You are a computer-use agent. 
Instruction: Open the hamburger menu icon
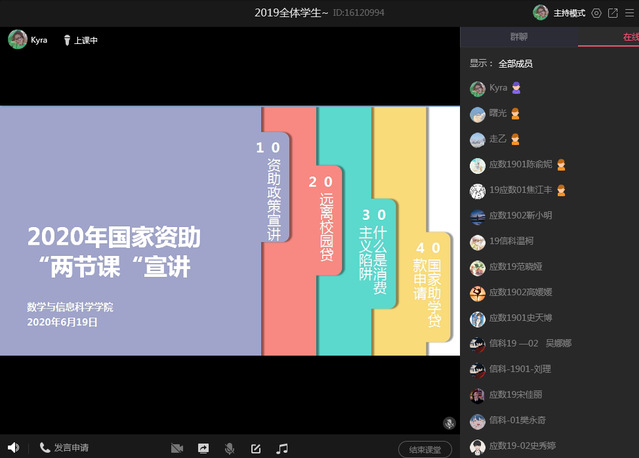click(x=629, y=13)
